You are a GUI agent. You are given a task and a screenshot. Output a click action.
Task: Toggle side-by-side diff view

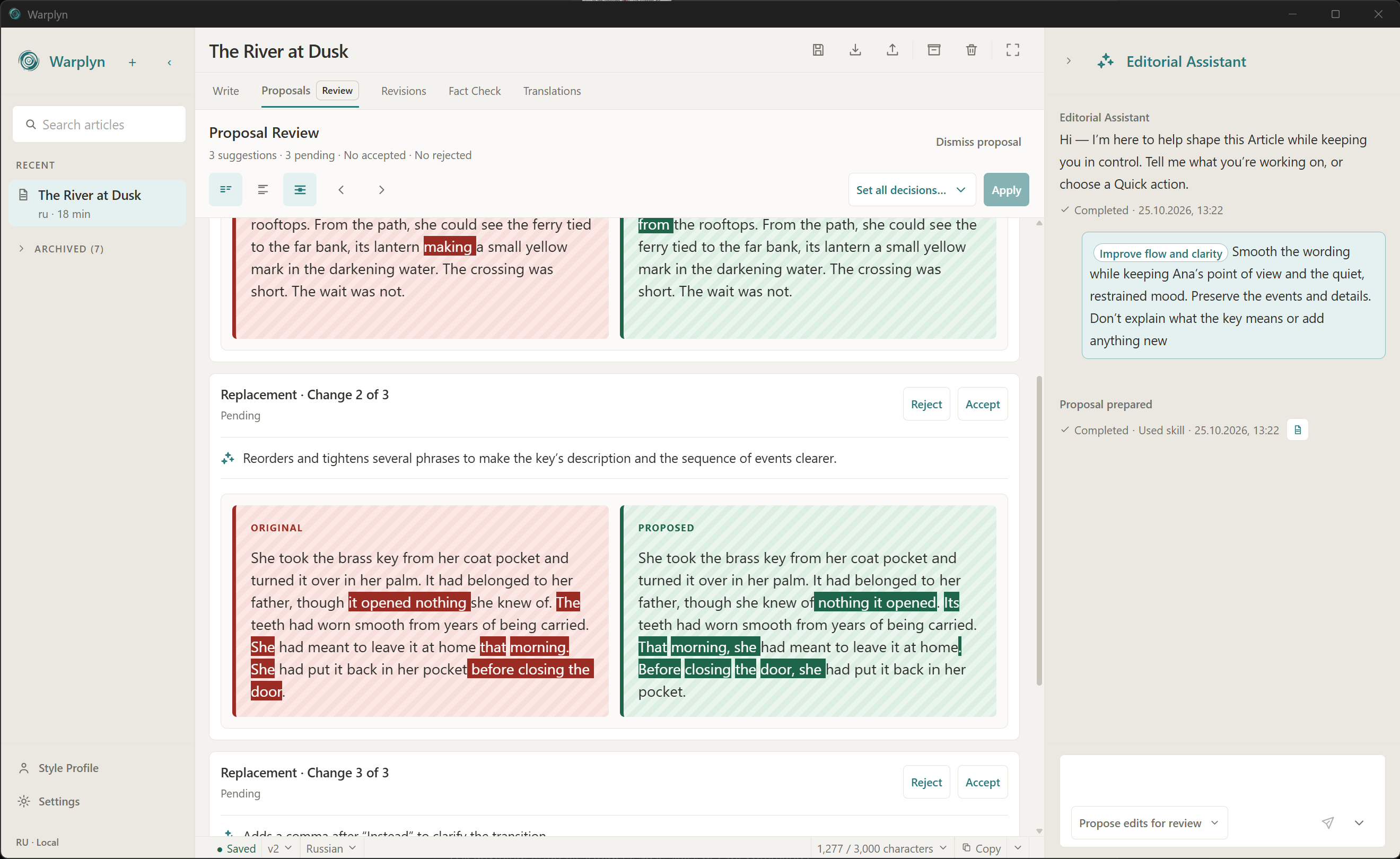pos(225,190)
